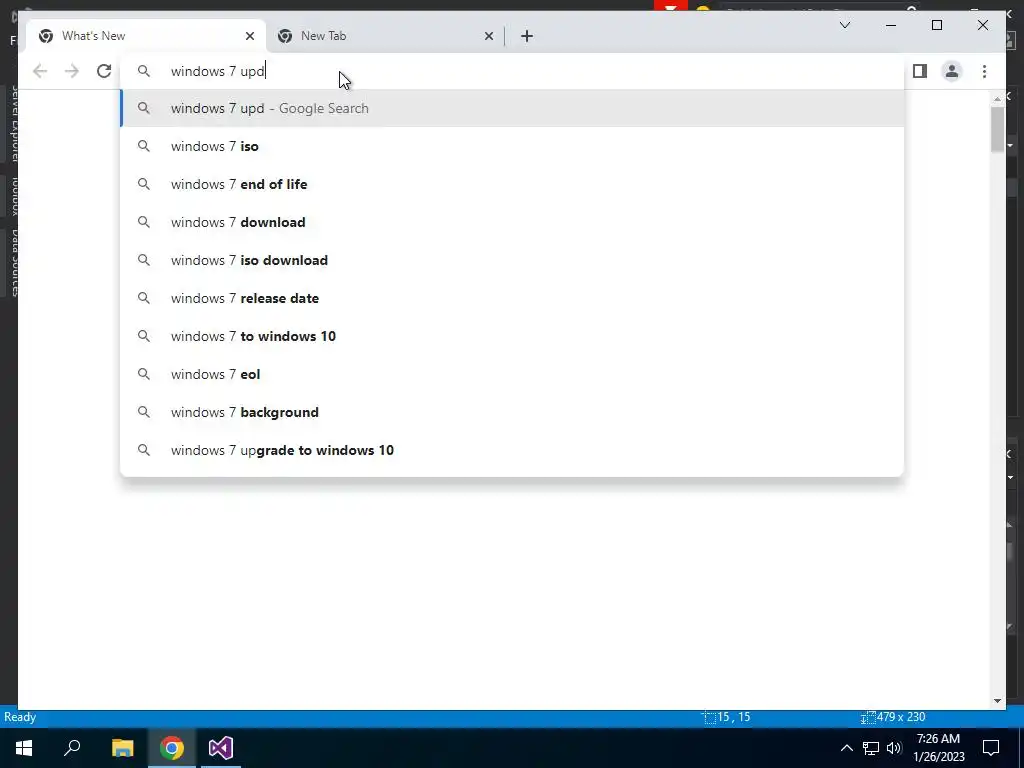The height and width of the screenshot is (768, 1024).
Task: Select 'windows 7 upgrade to windows 10' suggestion
Action: coord(512,450)
